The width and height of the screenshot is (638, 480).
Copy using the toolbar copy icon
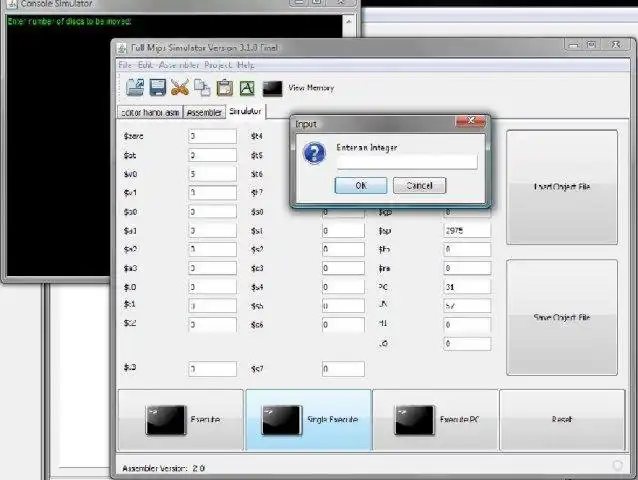point(202,87)
